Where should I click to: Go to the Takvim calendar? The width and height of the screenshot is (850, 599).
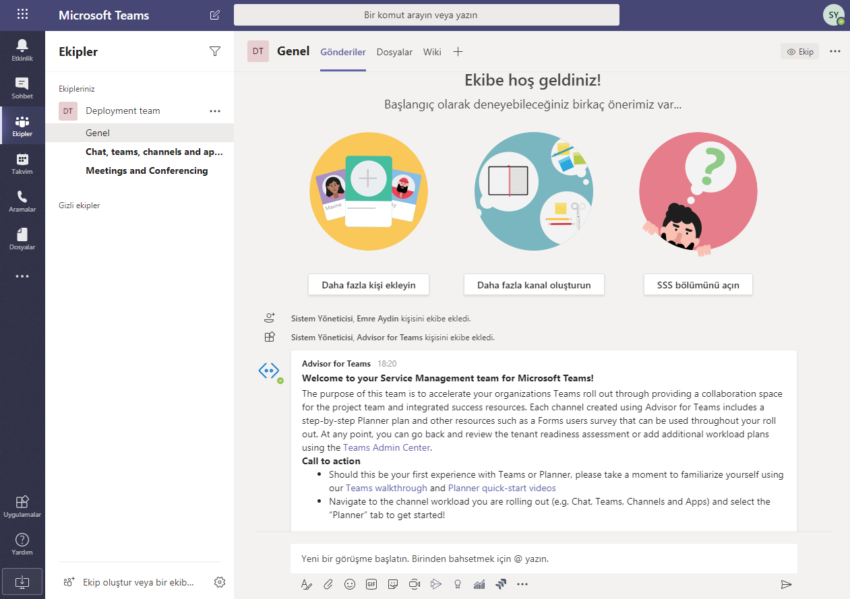tap(22, 162)
